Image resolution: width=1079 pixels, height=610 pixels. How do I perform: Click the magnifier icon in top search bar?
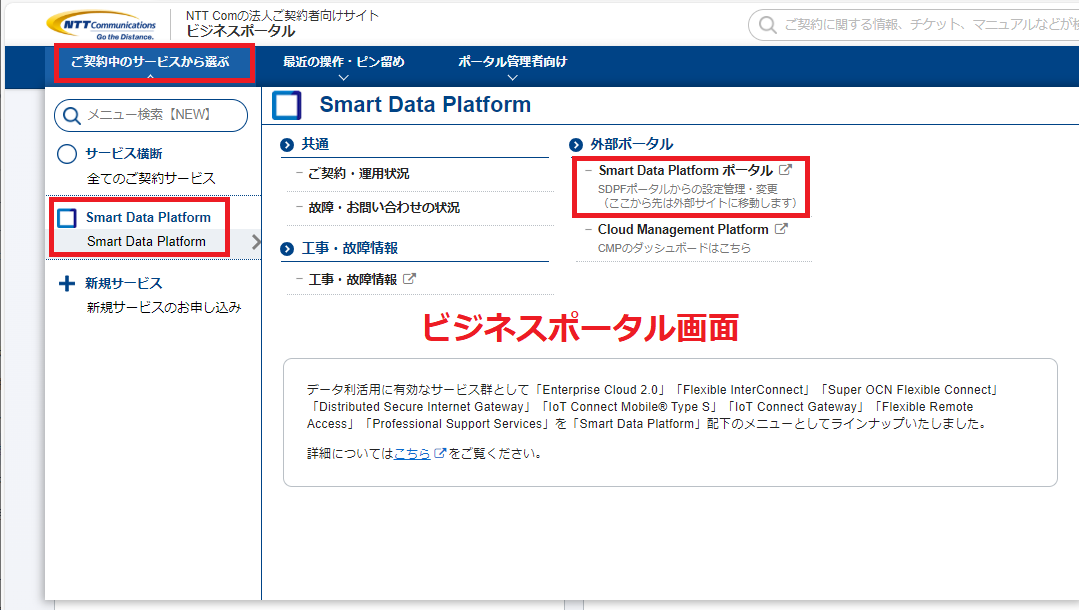(767, 24)
